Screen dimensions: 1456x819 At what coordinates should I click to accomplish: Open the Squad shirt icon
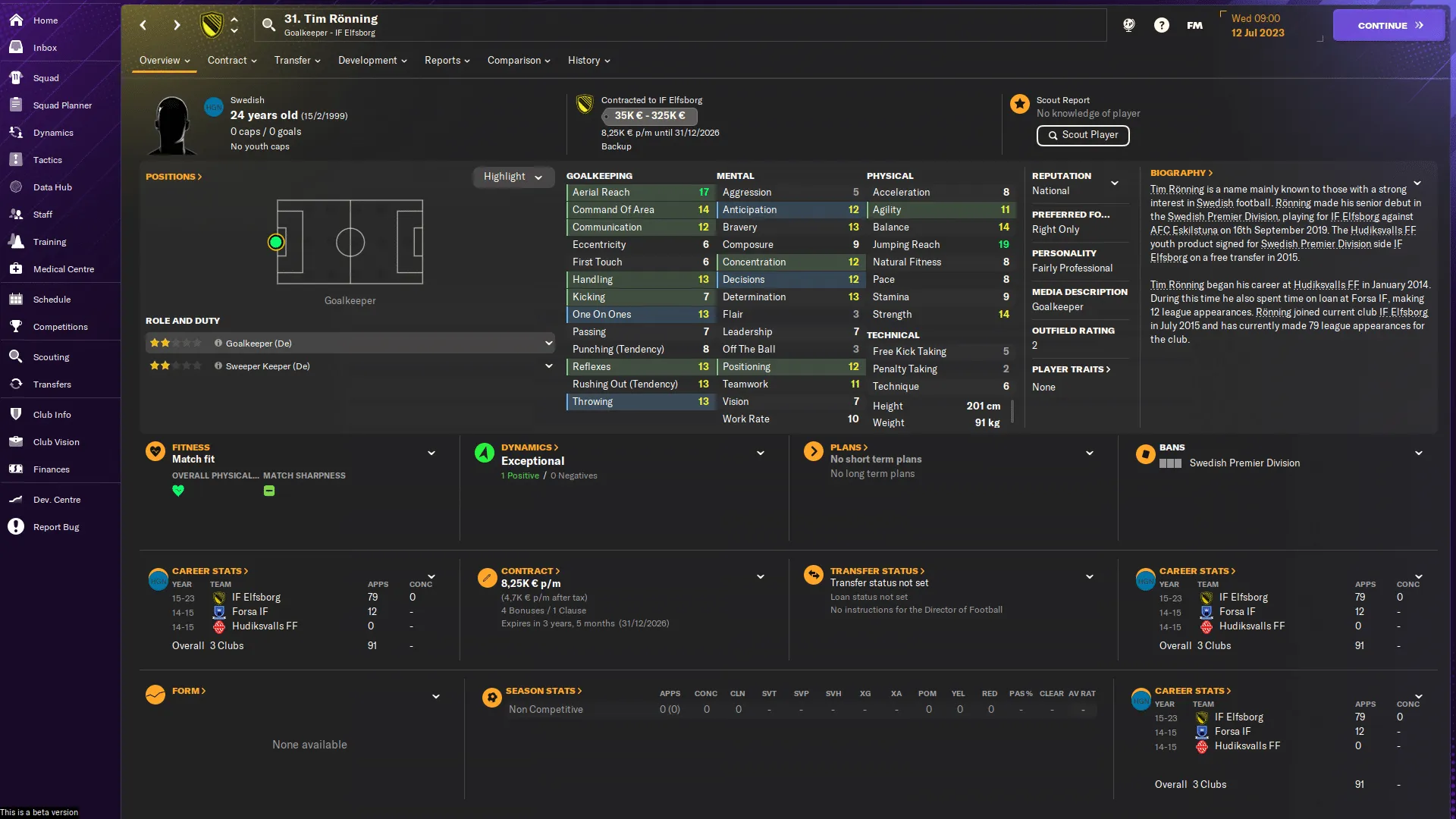point(16,78)
